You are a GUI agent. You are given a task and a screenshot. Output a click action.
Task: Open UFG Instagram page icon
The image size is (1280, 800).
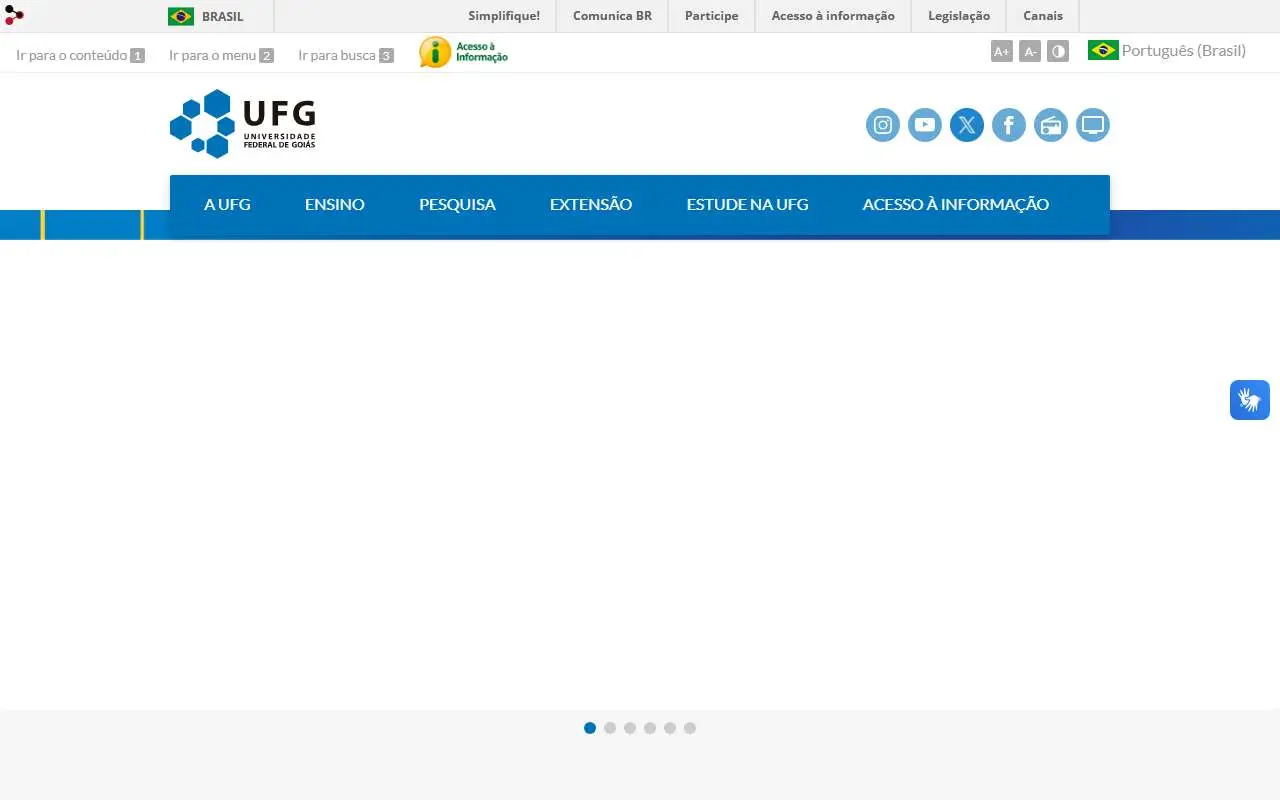[883, 125]
